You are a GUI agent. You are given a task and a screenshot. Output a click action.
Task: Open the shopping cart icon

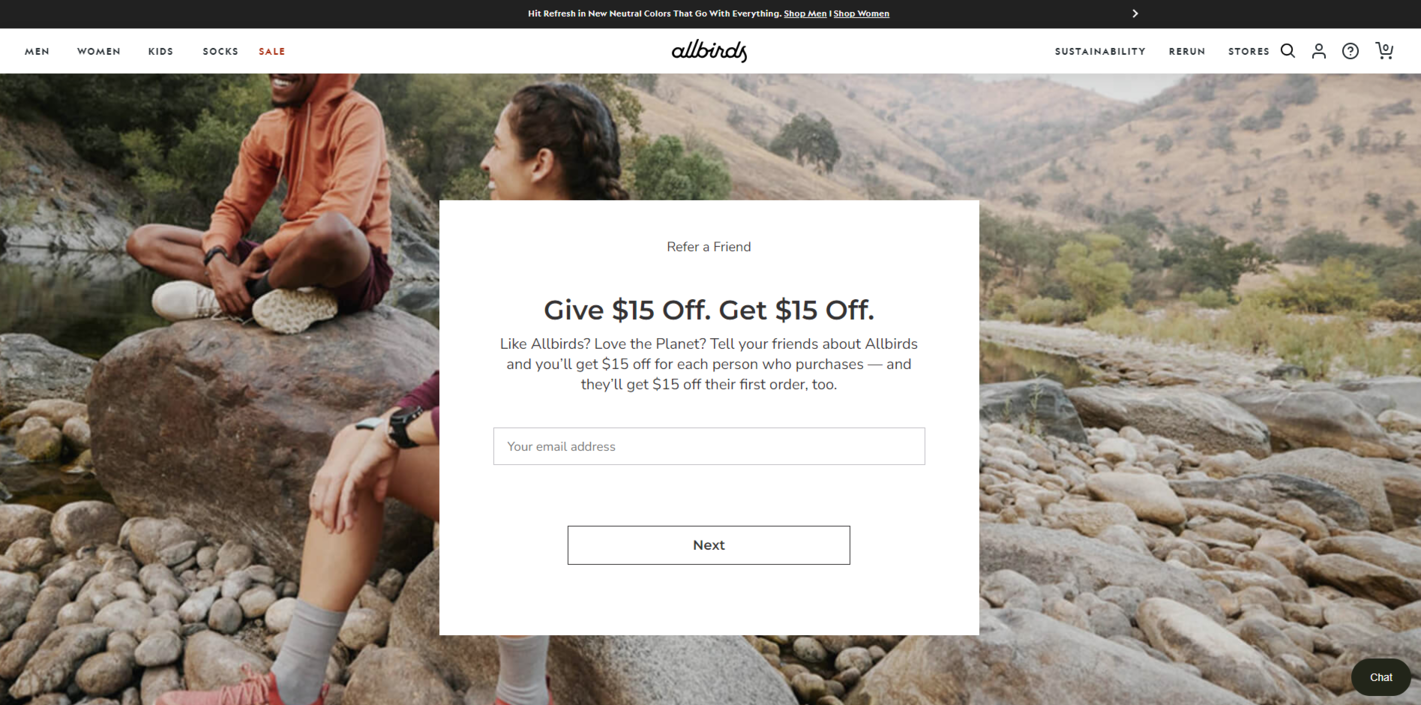click(1384, 50)
